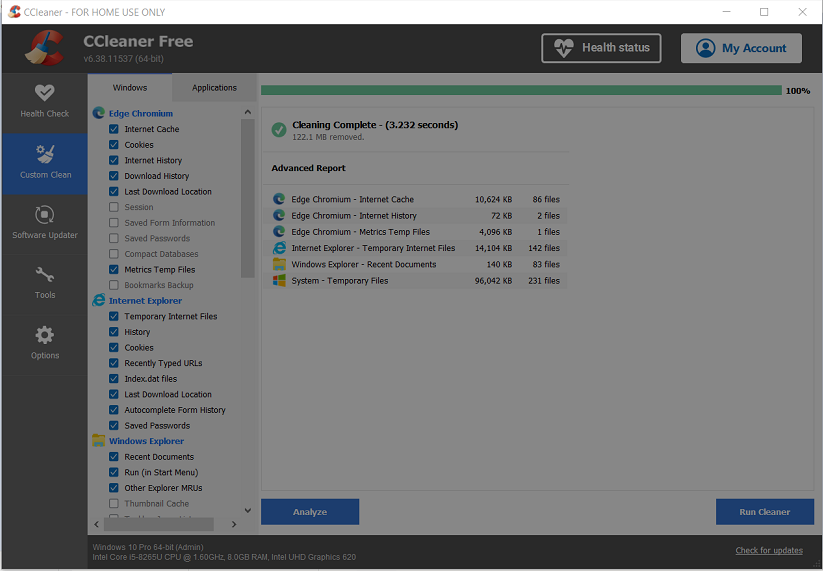Click the Windows Explorer category folder icon
The image size is (823, 571).
(x=99, y=440)
